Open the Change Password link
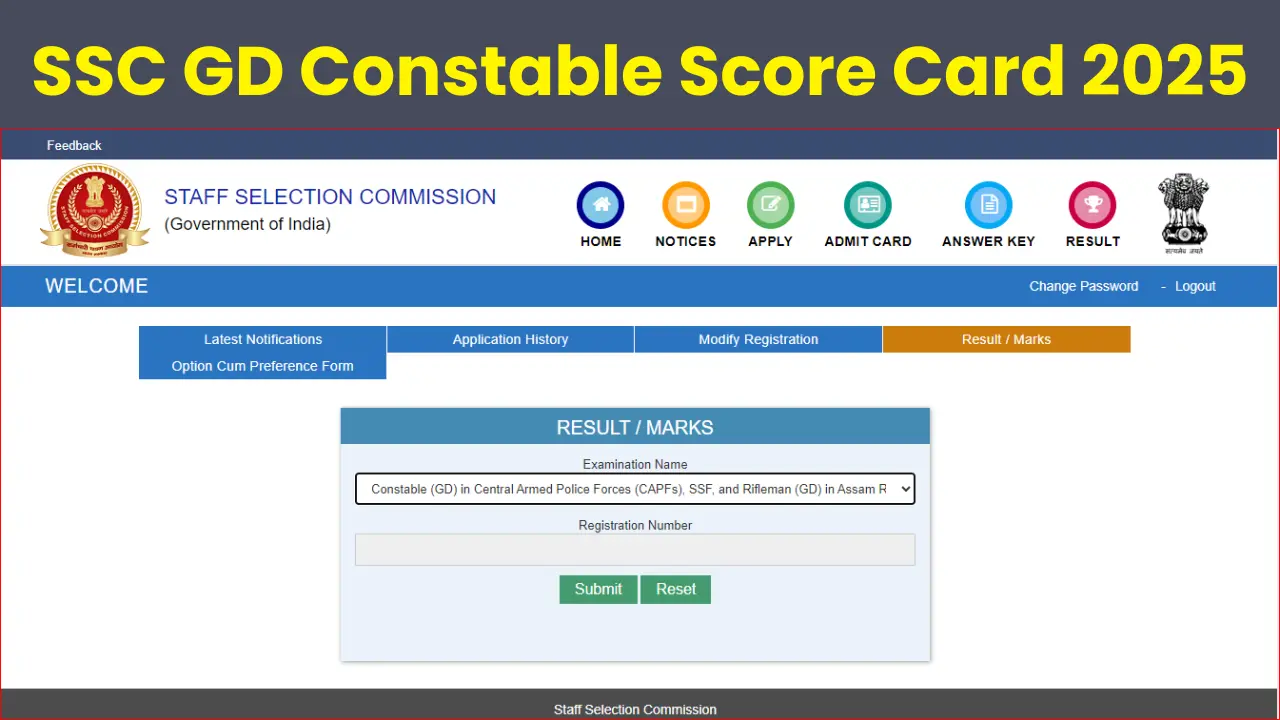The width and height of the screenshot is (1280, 720). (x=1083, y=286)
